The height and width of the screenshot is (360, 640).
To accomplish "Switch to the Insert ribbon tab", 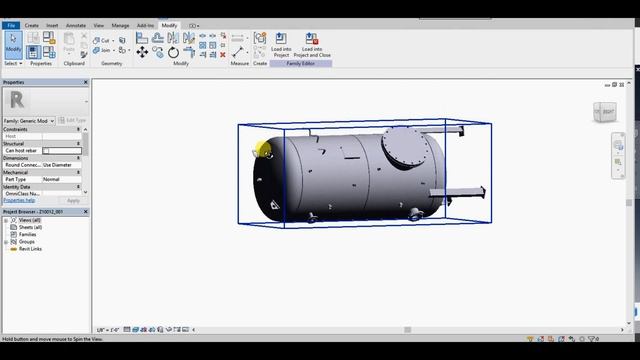I will [52, 25].
